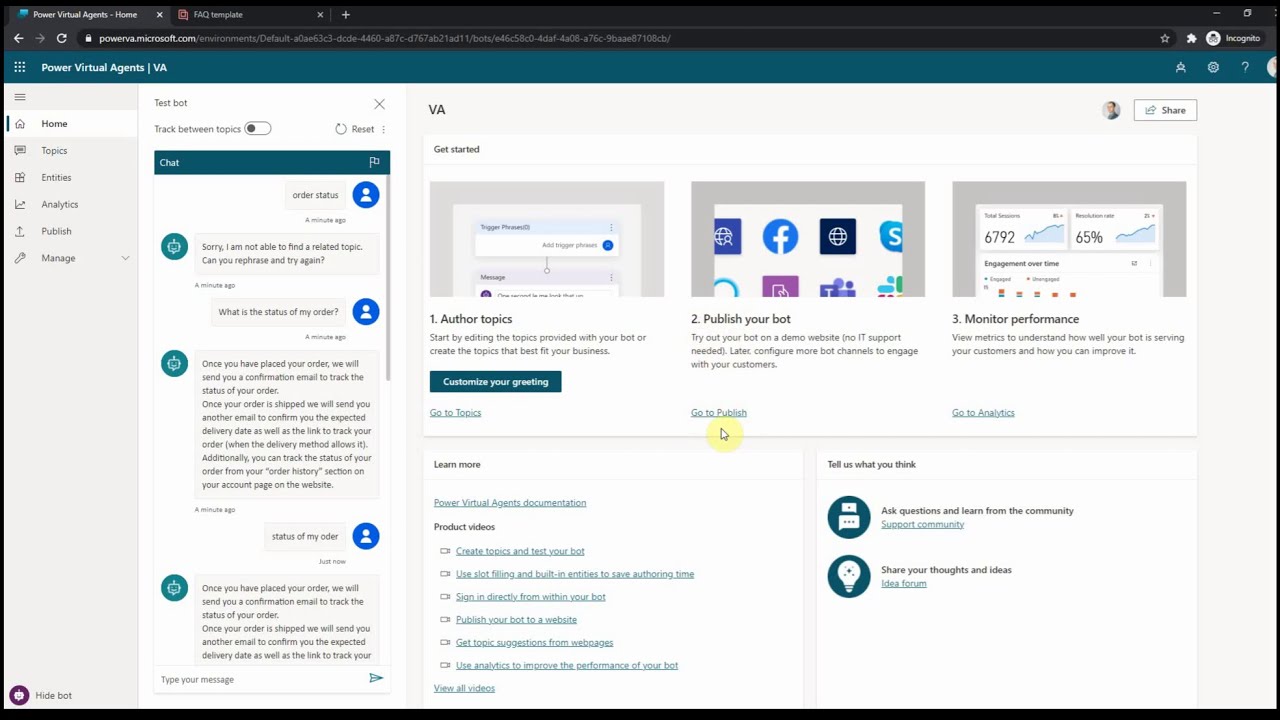Open Idea forum link
Screen dimensions: 1280x720
[903, 583]
